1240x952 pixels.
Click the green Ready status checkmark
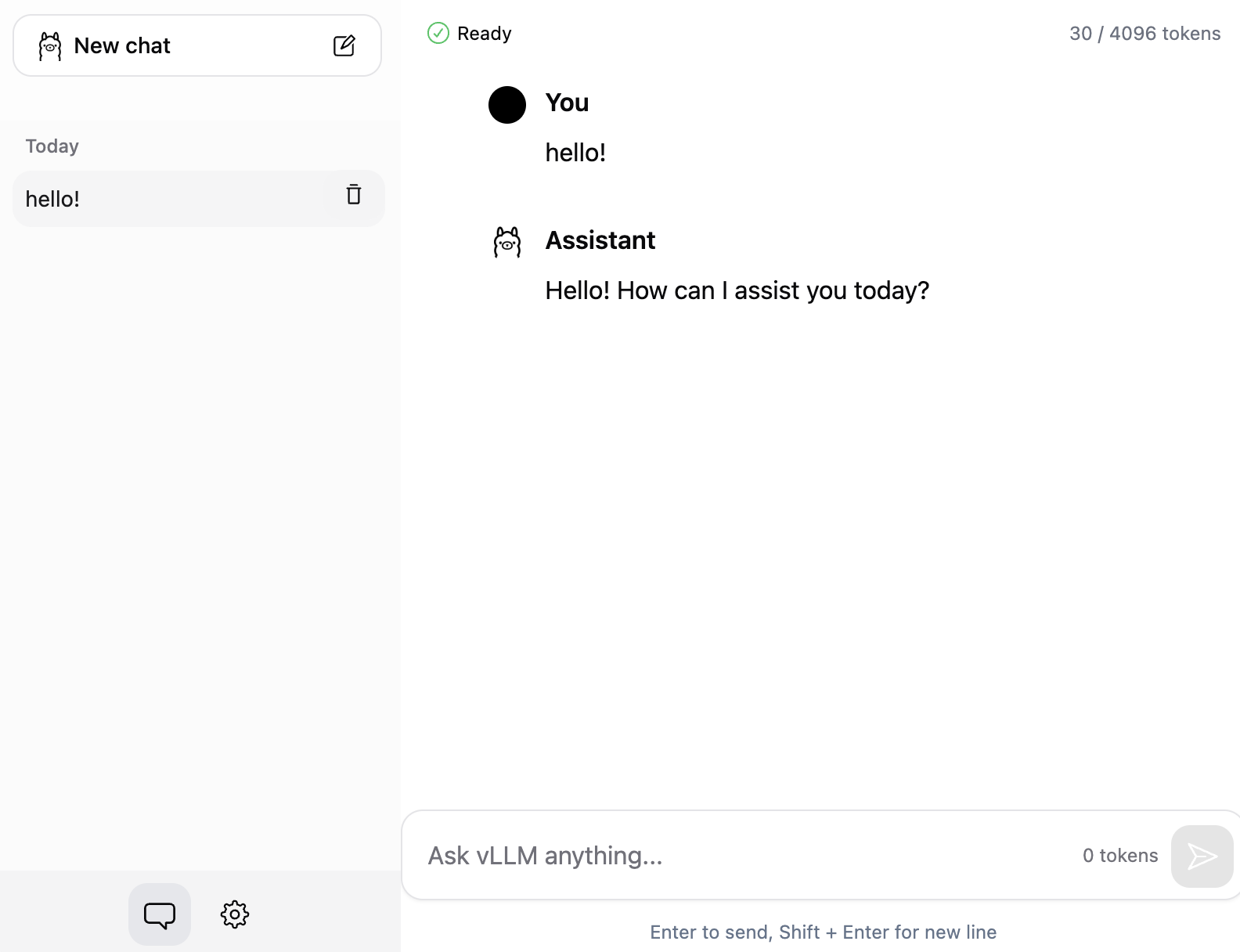438,33
